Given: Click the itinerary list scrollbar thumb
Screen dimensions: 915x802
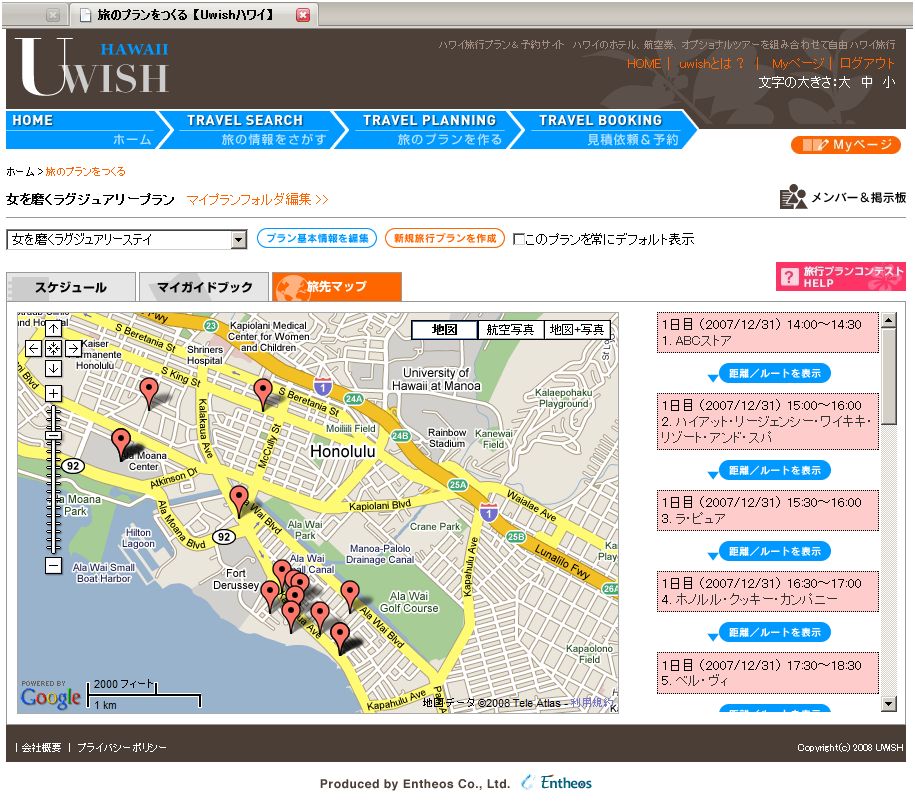Looking at the screenshot, I should coord(888,377).
